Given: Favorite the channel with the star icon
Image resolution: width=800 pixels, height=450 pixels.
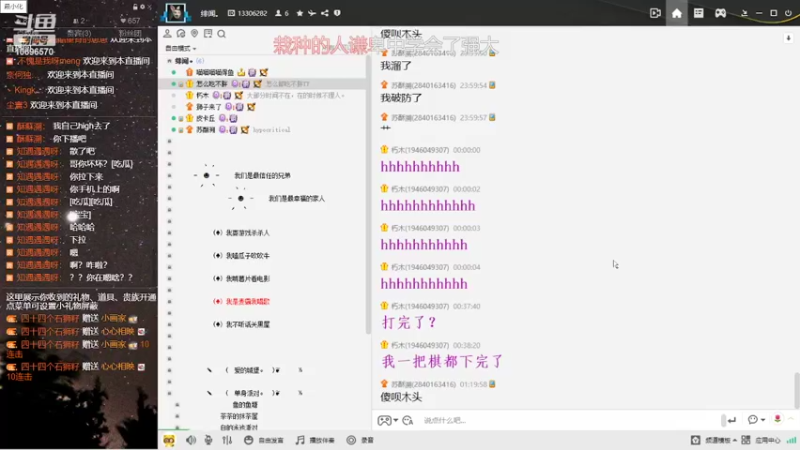Looking at the screenshot, I should pyautogui.click(x=299, y=13).
